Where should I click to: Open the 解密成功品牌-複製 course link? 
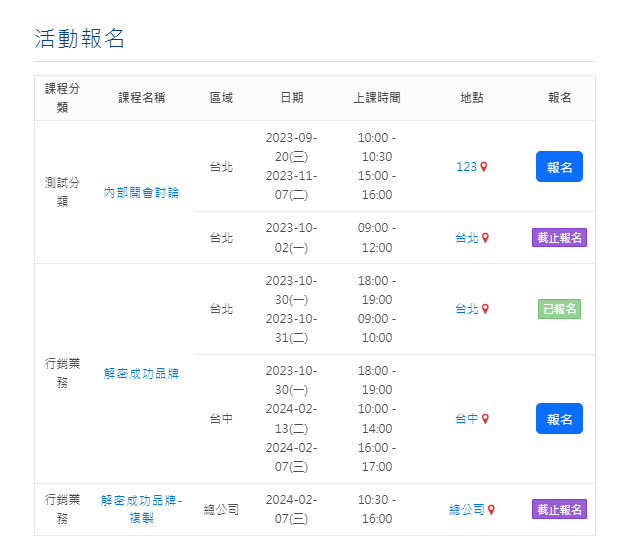point(141,509)
